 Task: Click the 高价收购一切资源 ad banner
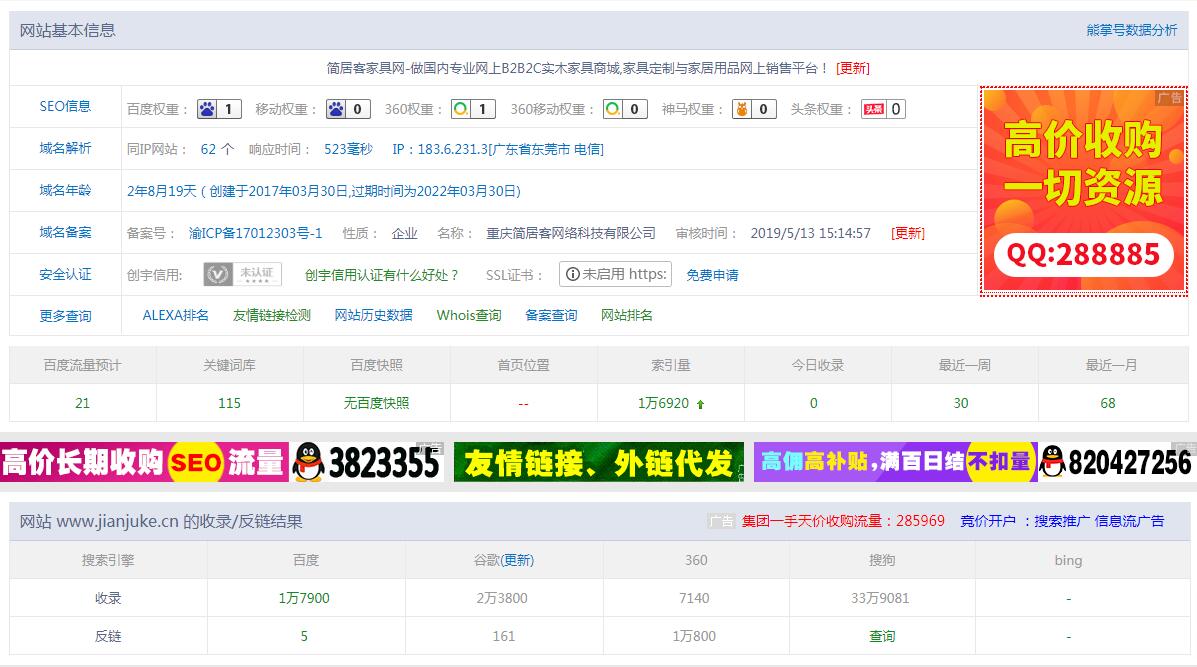pyautogui.click(x=1083, y=190)
